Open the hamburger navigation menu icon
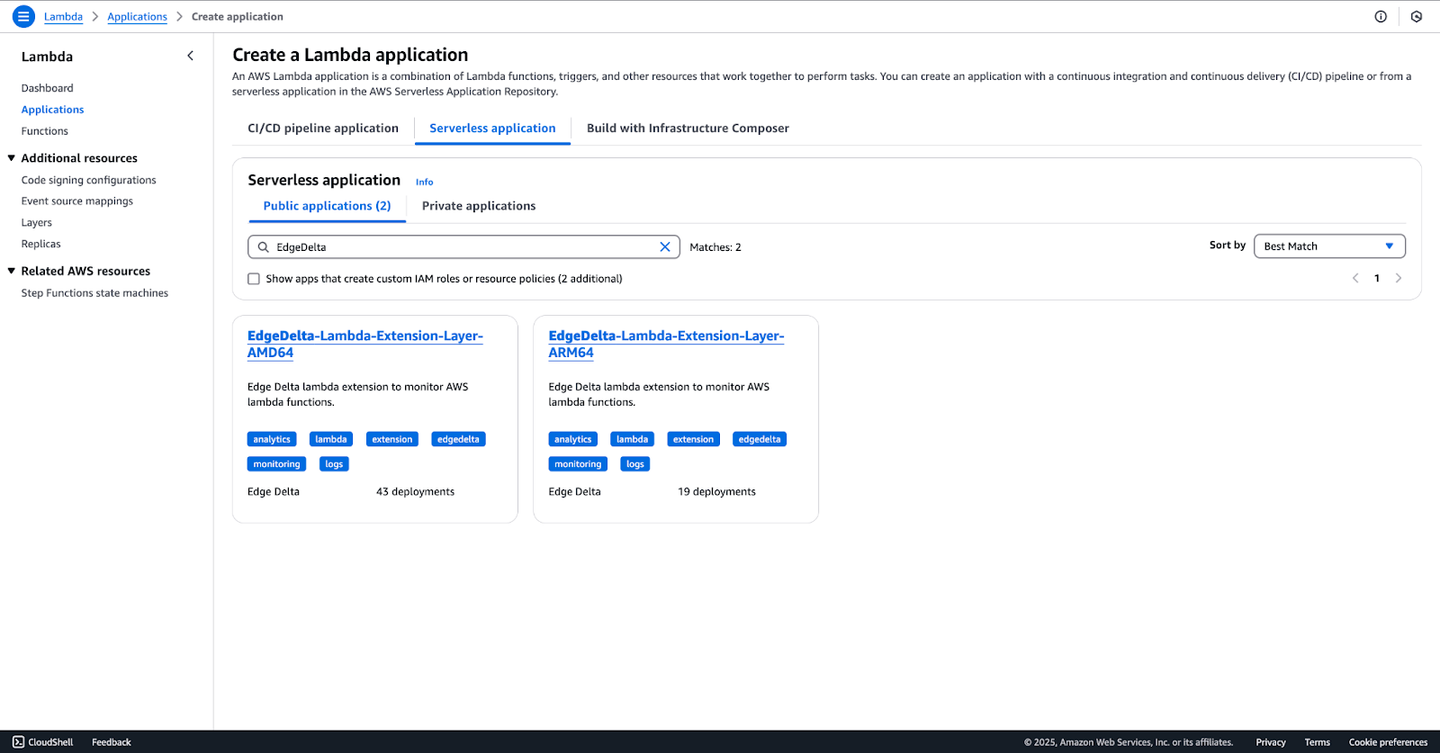This screenshot has width=1440, height=753. (x=23, y=17)
